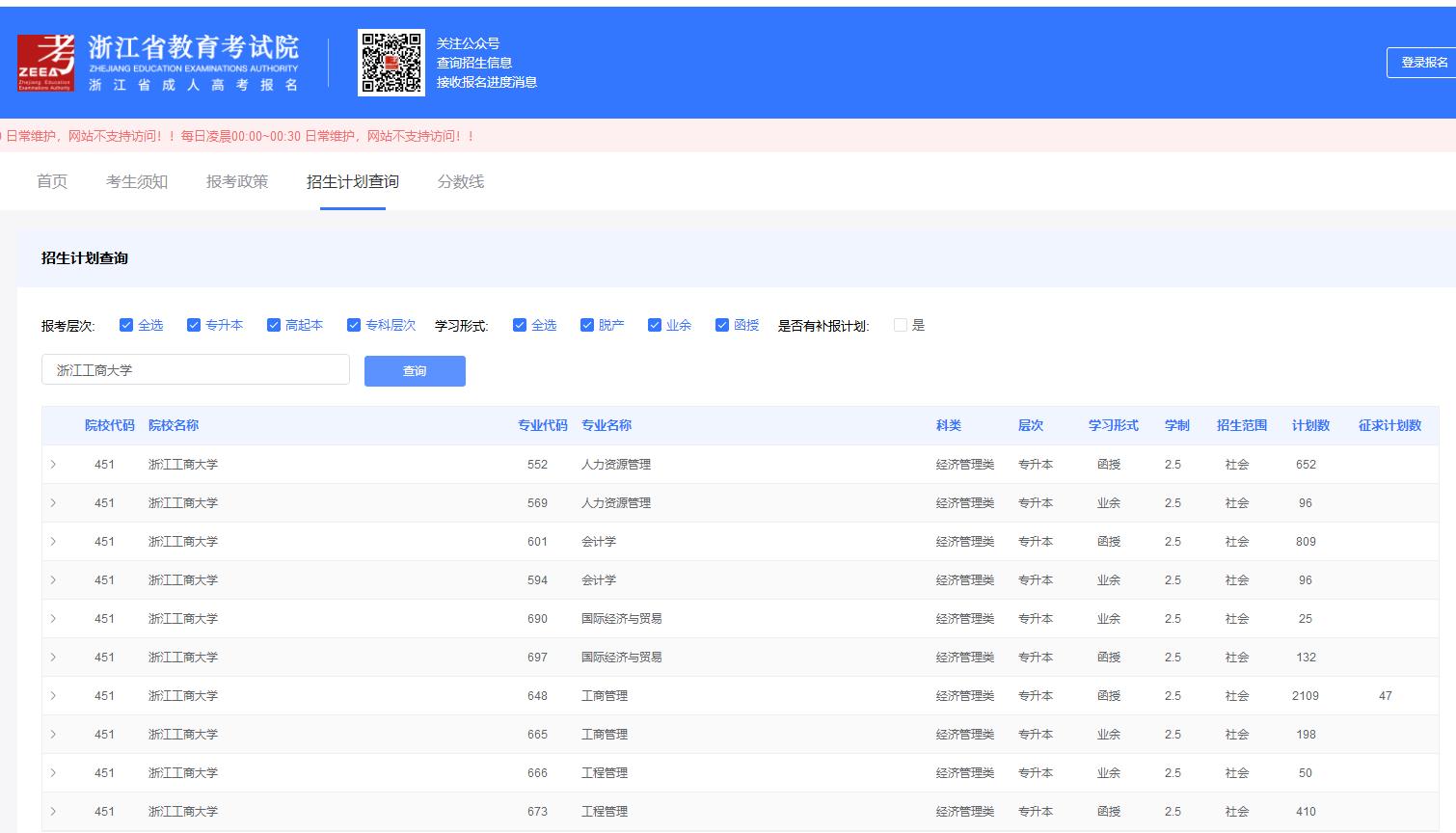Click the school name search input field

(195, 370)
